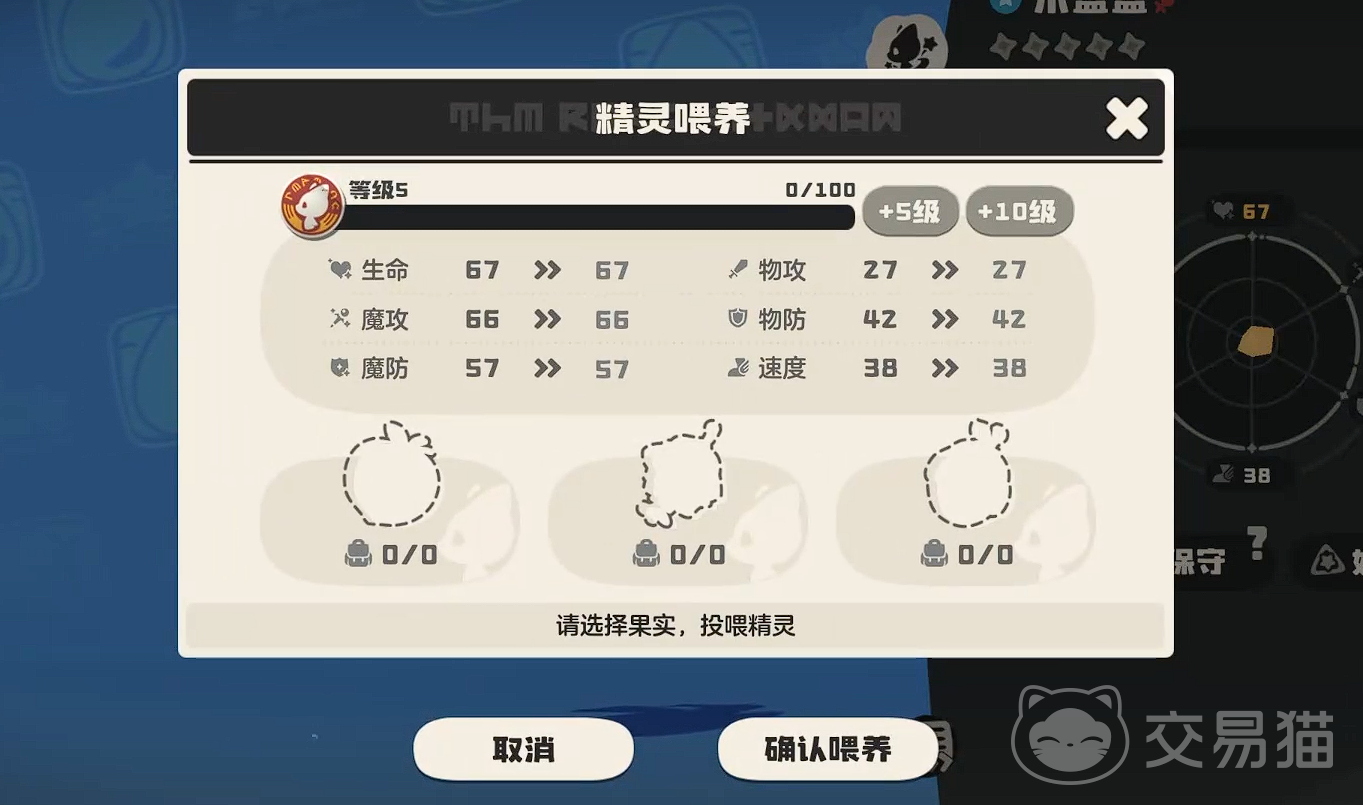Click backpack icon under third fruit
1363x805 pixels.
(x=934, y=554)
